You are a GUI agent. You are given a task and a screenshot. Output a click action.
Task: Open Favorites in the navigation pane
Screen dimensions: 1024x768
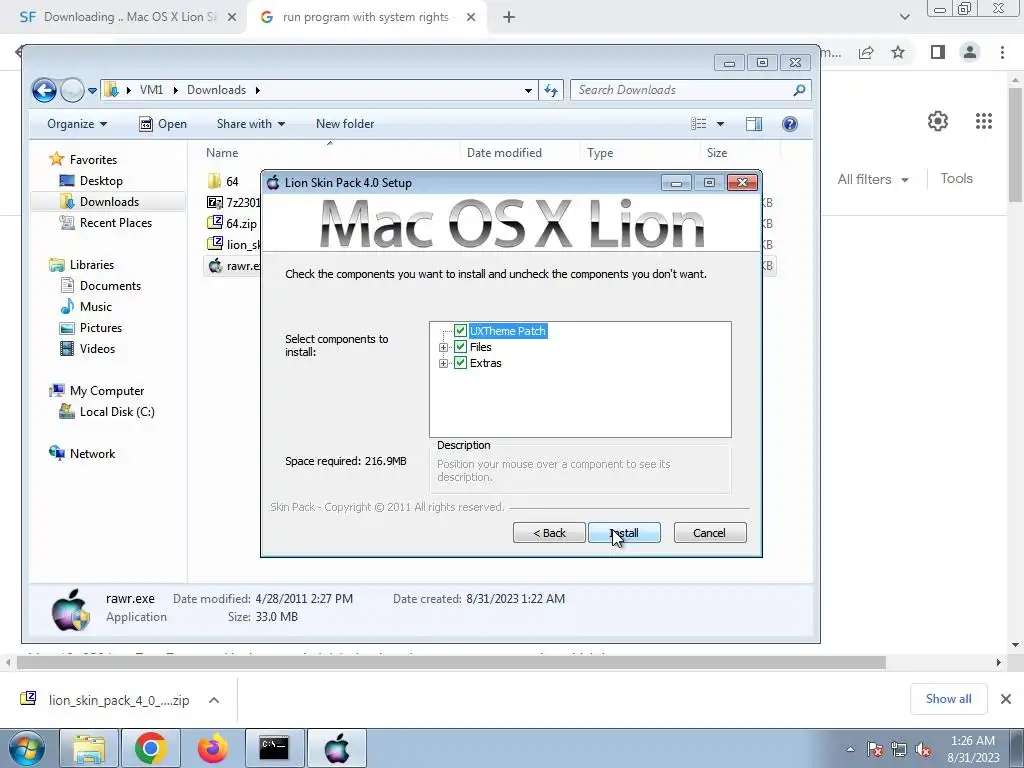point(93,159)
